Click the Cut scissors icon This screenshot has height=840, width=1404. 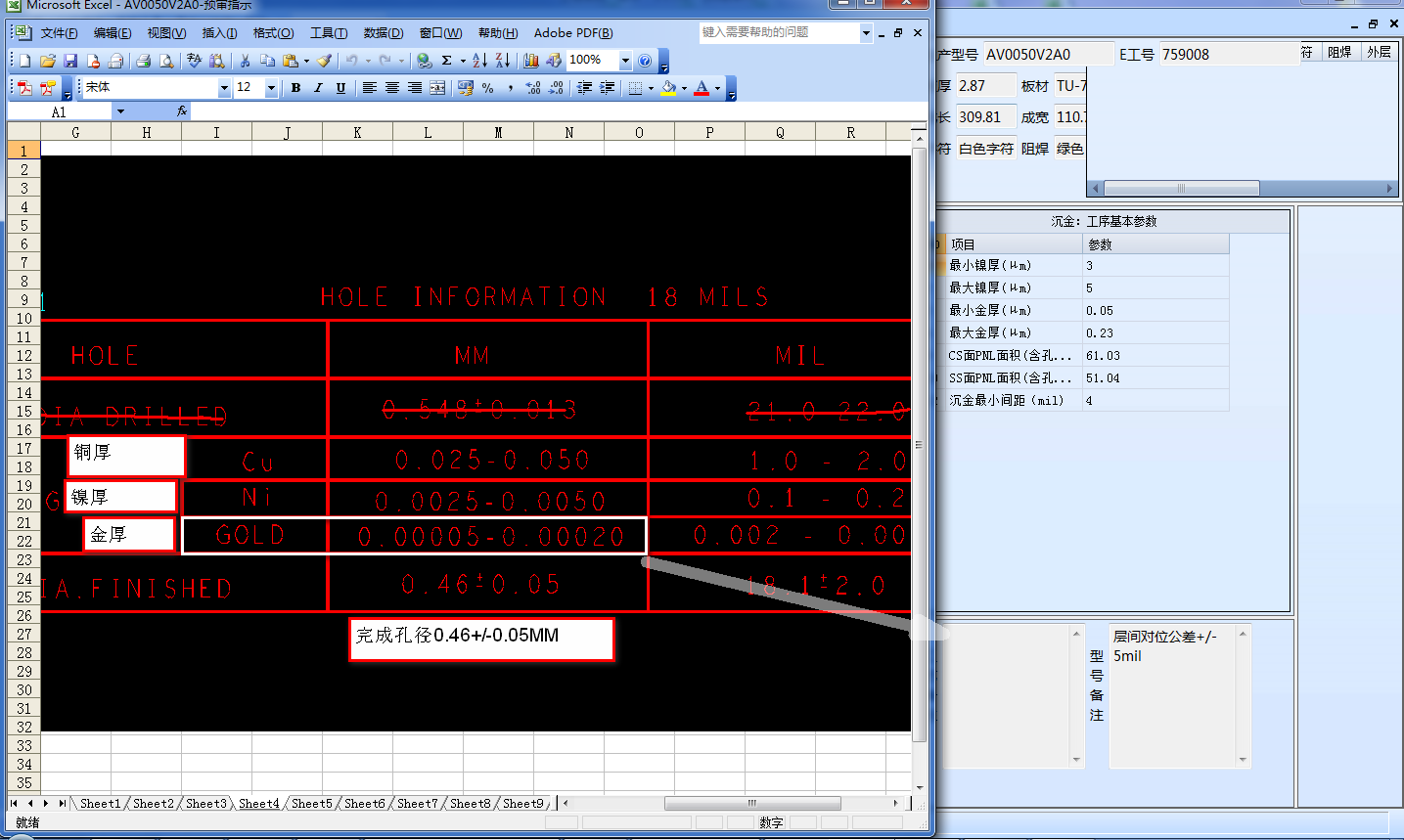[x=246, y=61]
